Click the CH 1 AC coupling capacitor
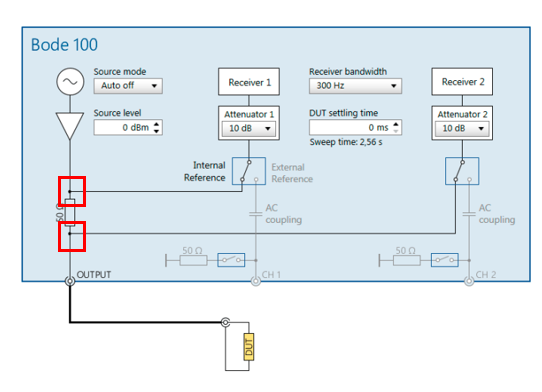Image resolution: width=542 pixels, height=392 pixels. point(256,214)
